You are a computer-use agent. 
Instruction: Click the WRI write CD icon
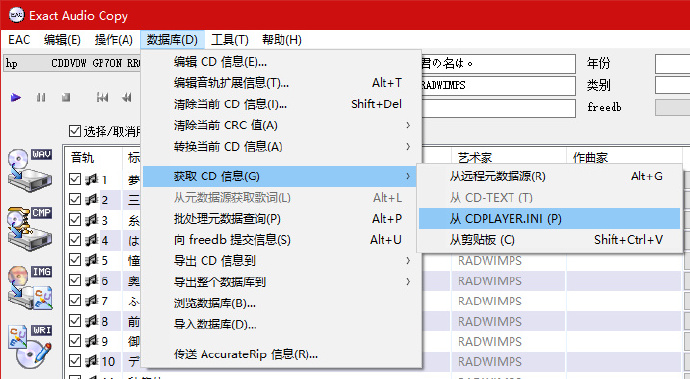[29, 346]
